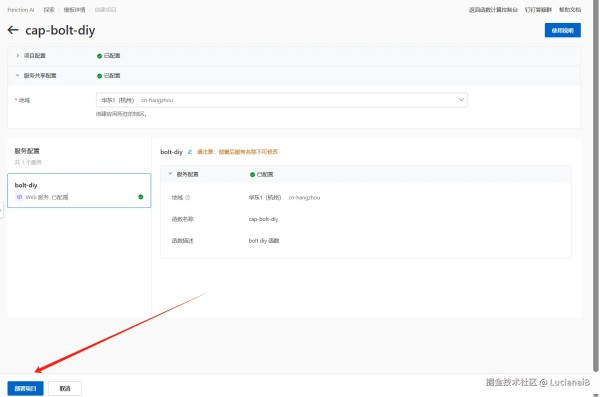This screenshot has height=397, width=600.
Task: Click the green status icon for 项目配置
Action: (x=99, y=56)
